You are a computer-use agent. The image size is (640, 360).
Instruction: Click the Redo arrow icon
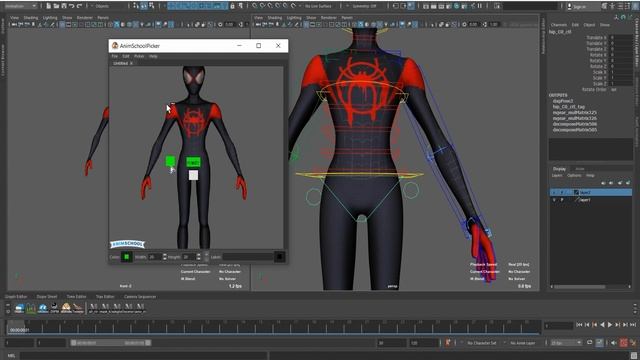tap(79, 6)
